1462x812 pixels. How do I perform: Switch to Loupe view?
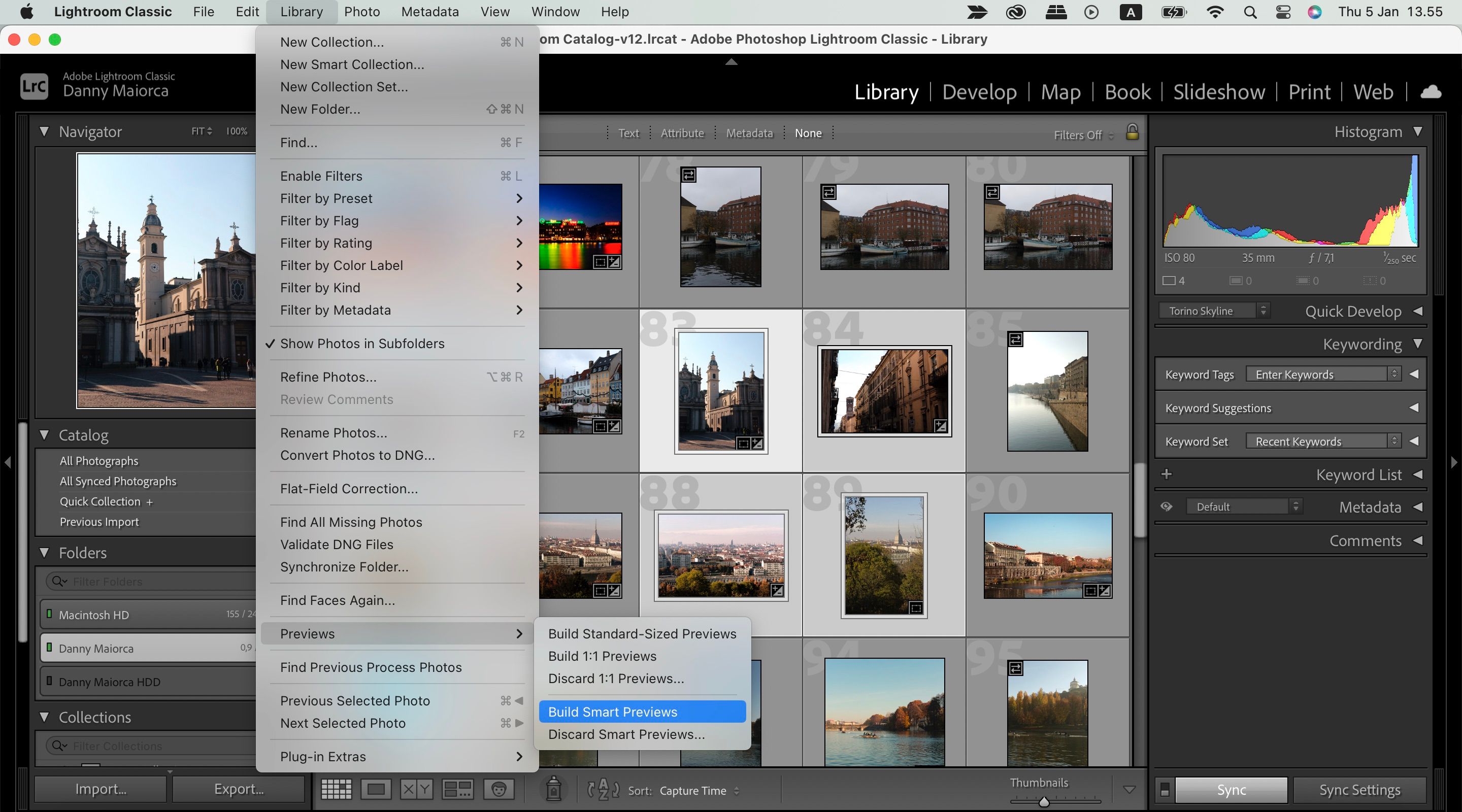376,789
